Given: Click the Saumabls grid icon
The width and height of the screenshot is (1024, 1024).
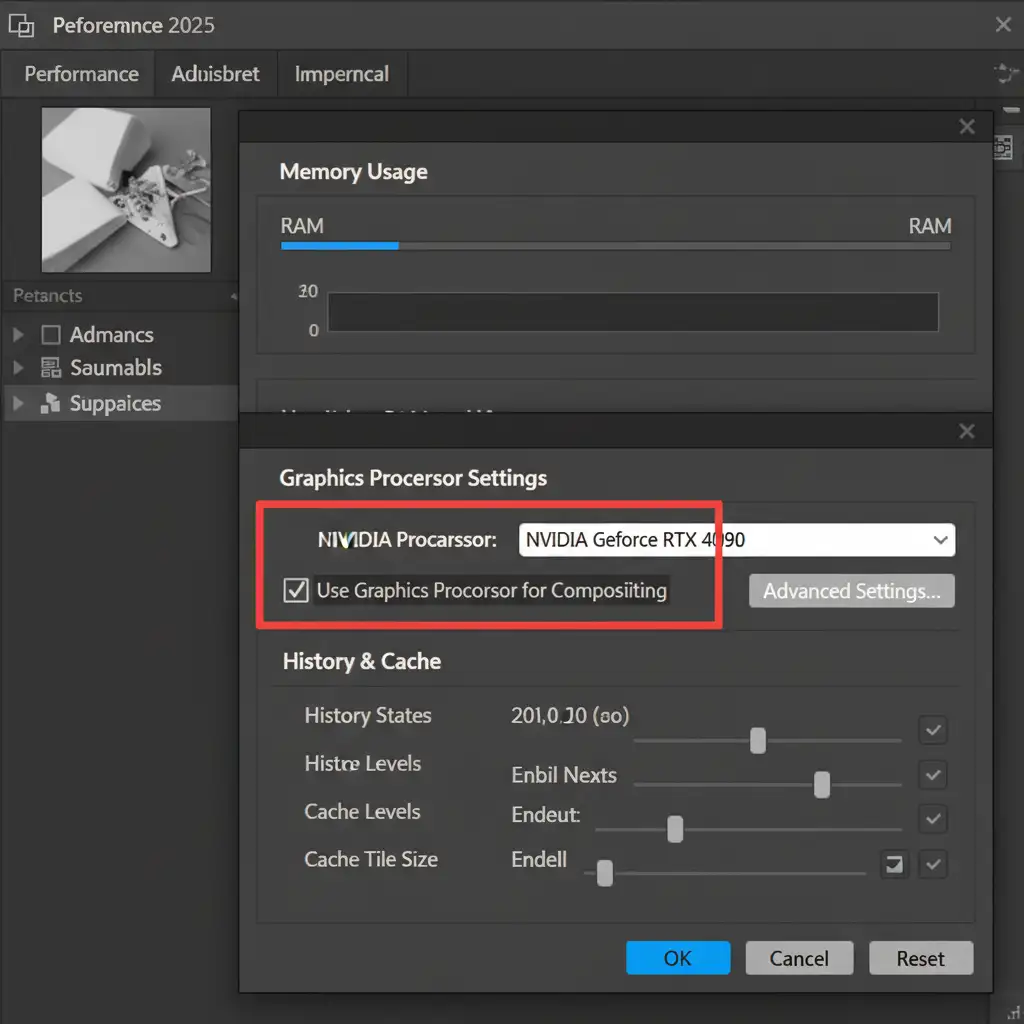Looking at the screenshot, I should pos(50,367).
